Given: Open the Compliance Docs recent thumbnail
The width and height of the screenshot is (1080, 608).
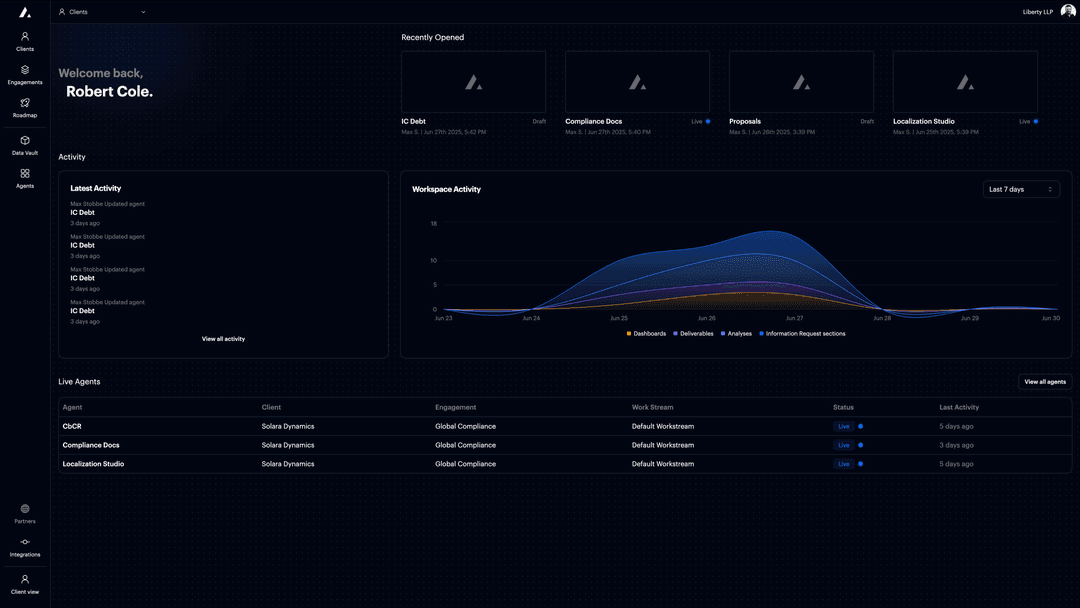Looking at the screenshot, I should click(x=637, y=82).
